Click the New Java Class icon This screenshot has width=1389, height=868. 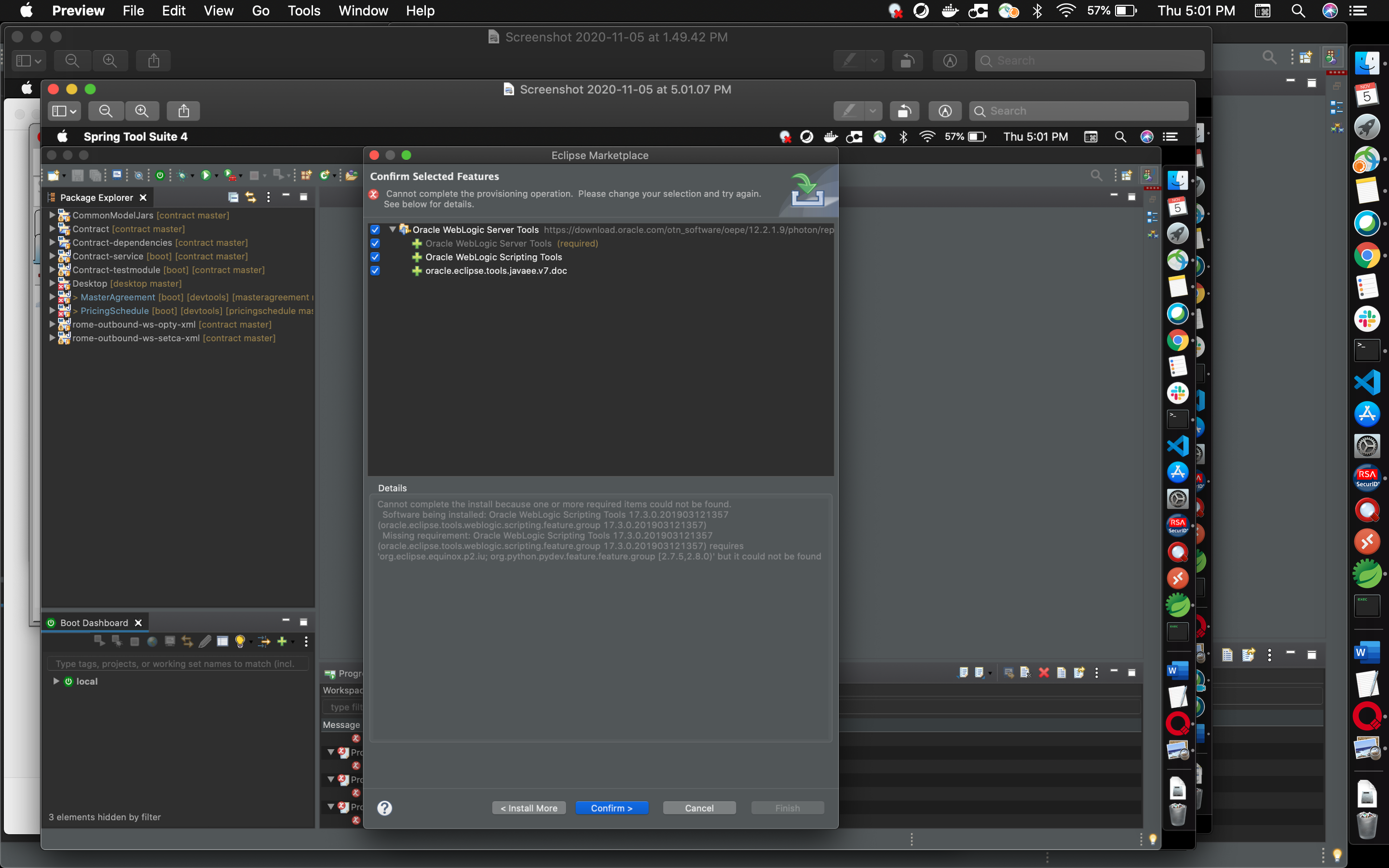tap(325, 175)
